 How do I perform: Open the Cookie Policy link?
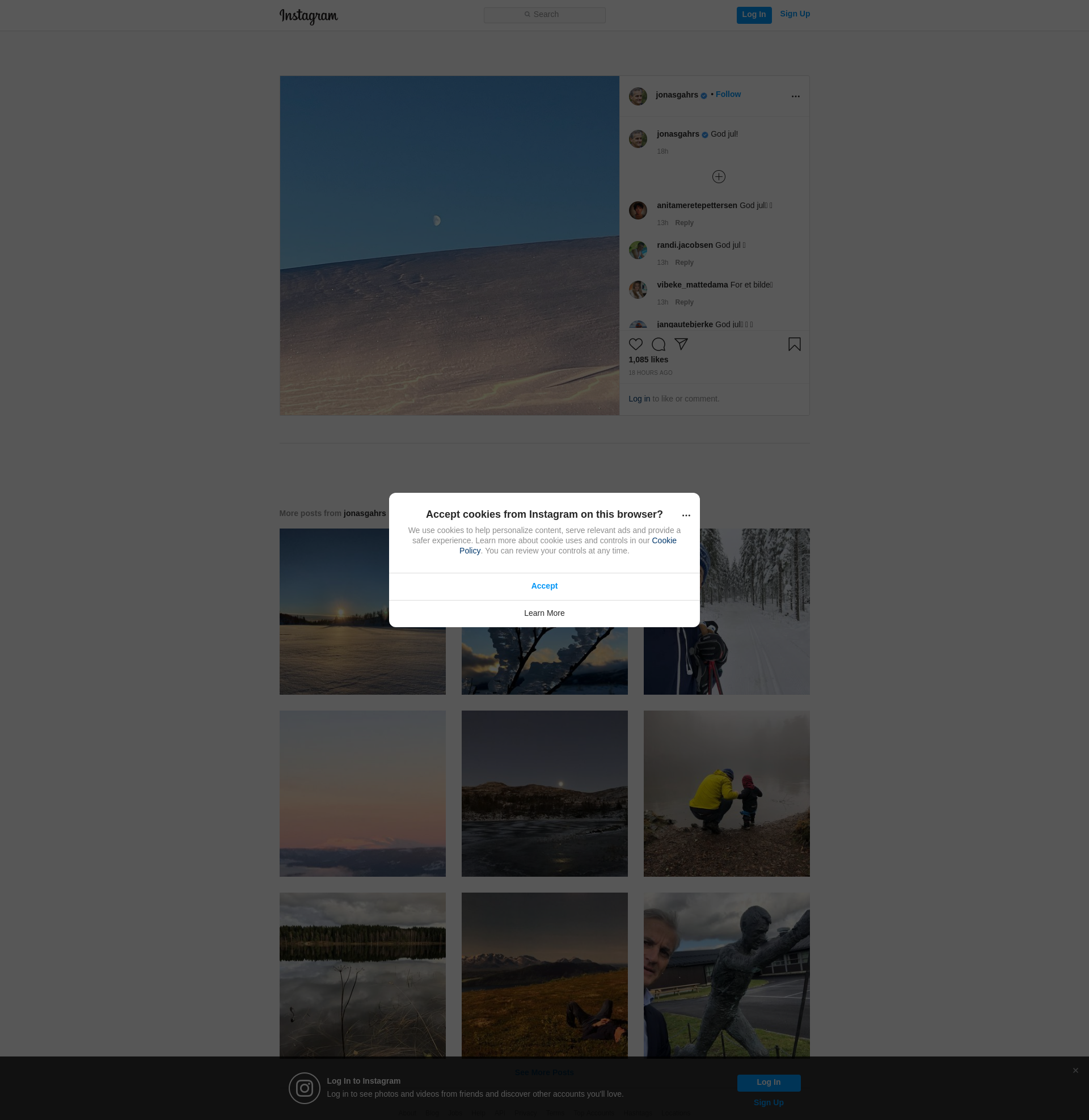(x=664, y=541)
